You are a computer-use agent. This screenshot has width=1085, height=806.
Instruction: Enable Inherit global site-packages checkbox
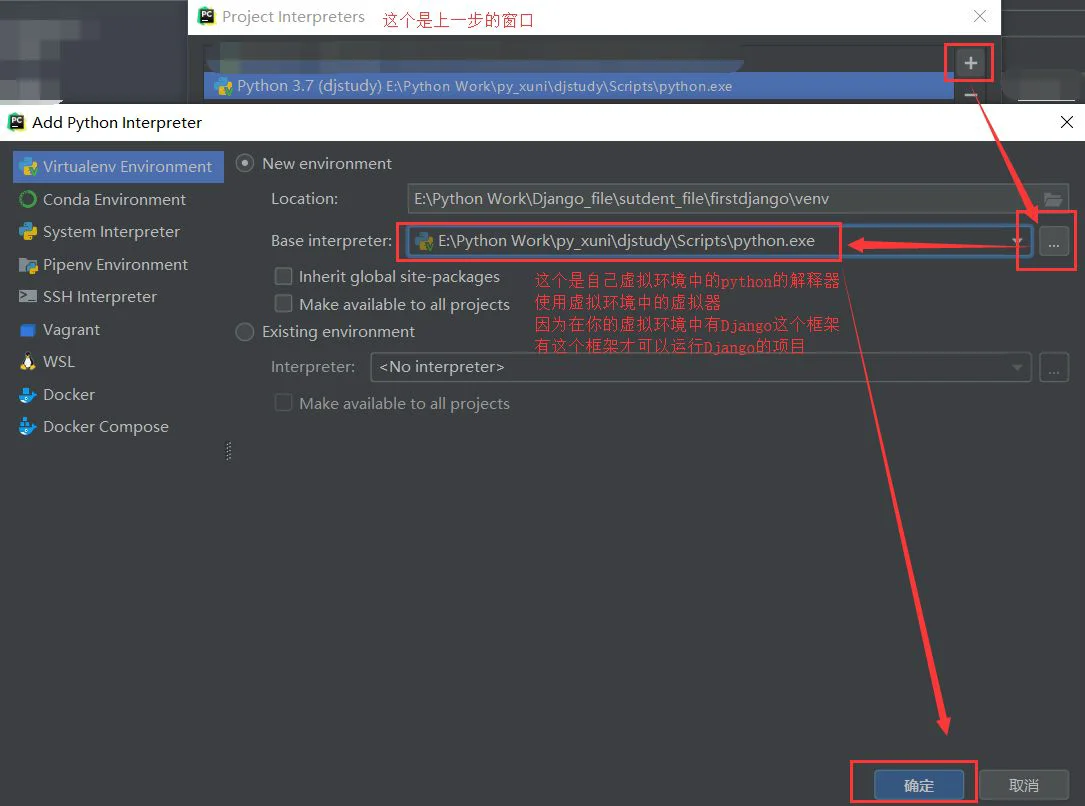(x=283, y=277)
